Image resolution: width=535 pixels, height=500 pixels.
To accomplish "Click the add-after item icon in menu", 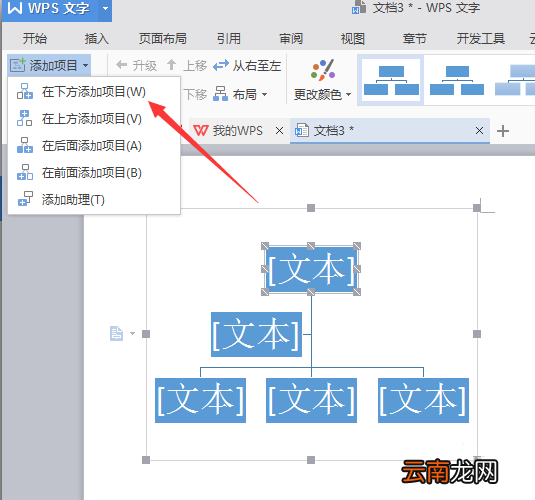I will [x=25, y=145].
